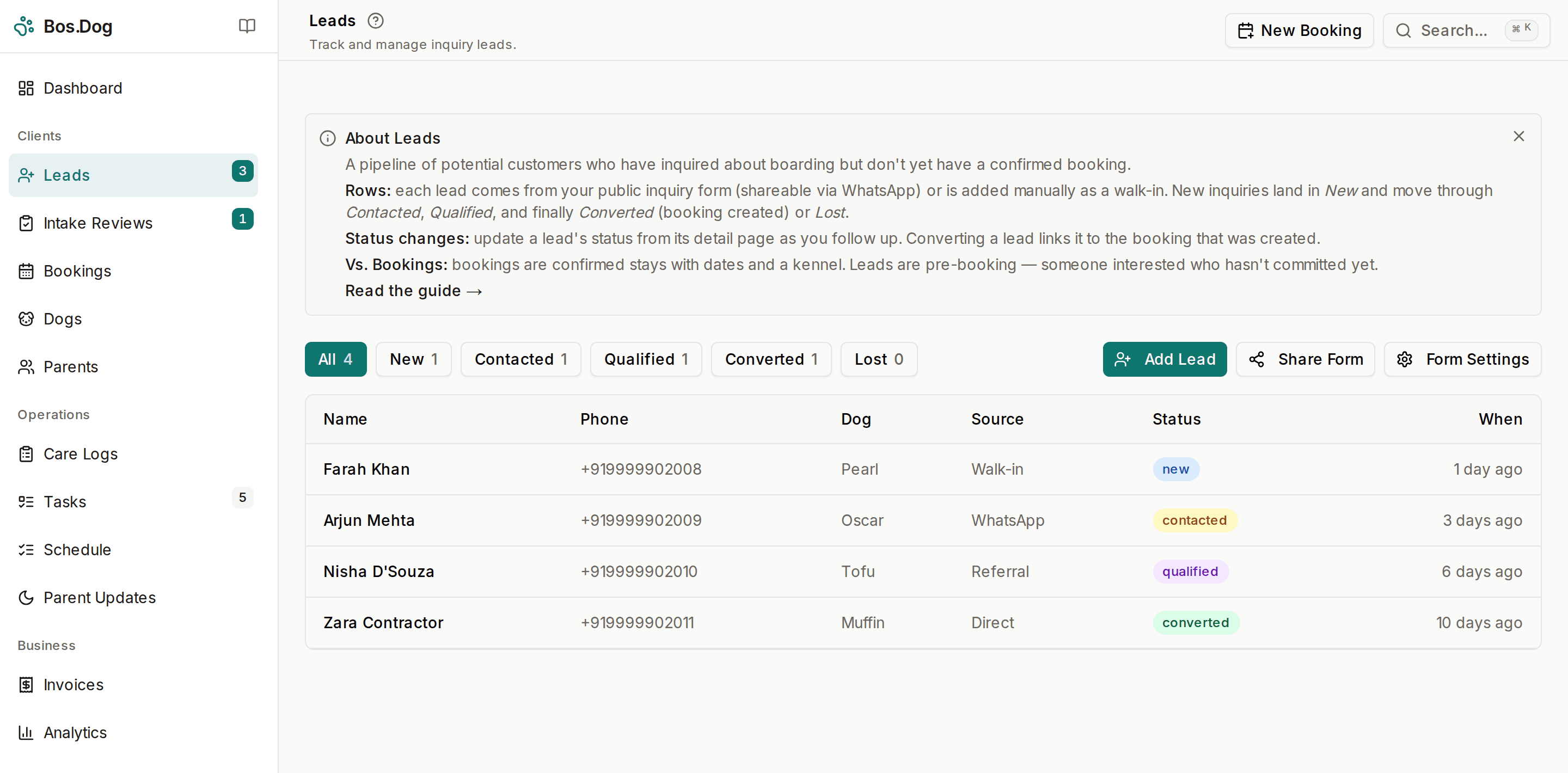The width and height of the screenshot is (1568, 773).
Task: Open Zara Contractor lead row
Action: [x=923, y=623]
